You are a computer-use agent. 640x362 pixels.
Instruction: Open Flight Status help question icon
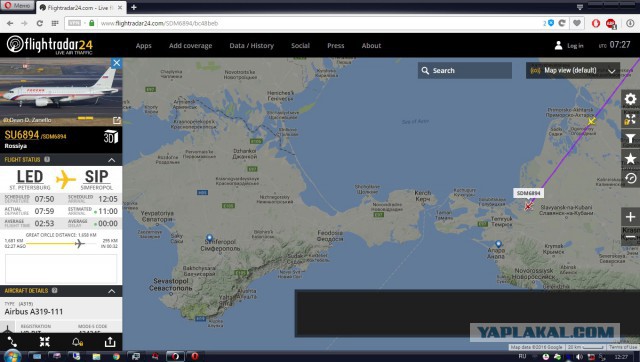coord(47,159)
